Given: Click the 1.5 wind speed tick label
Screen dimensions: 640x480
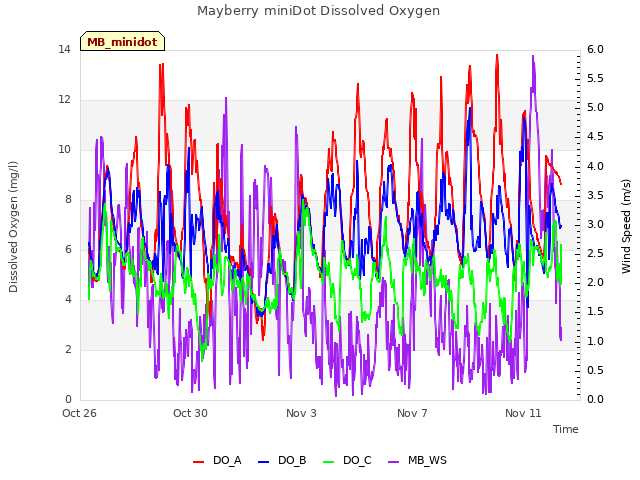Looking at the screenshot, I should point(595,312).
